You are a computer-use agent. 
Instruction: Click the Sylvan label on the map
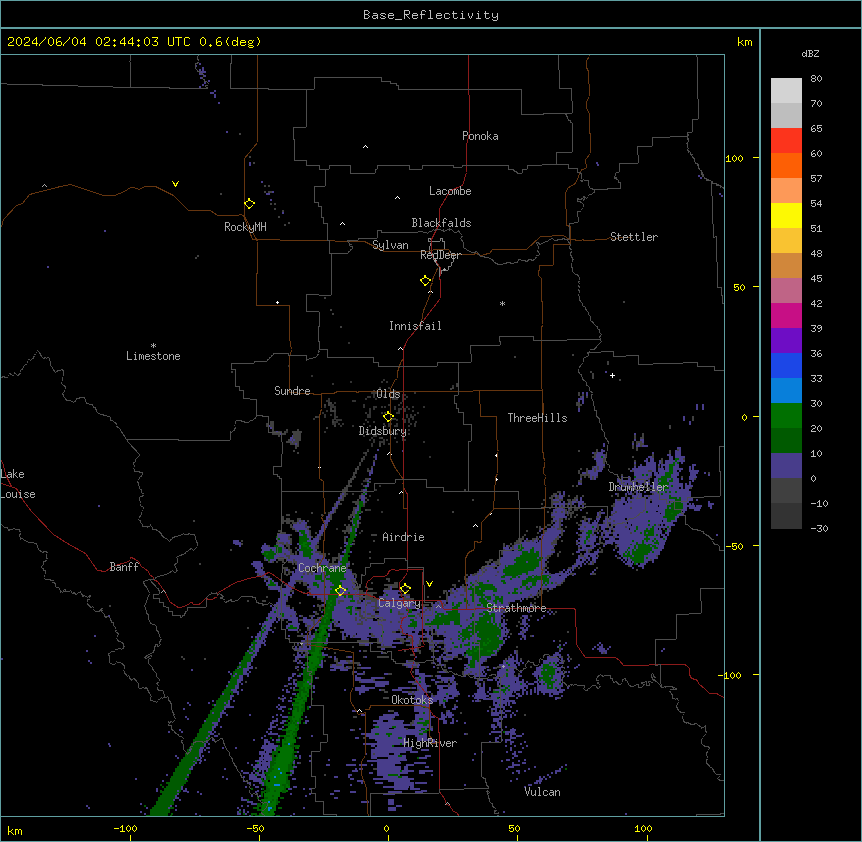[x=390, y=245]
